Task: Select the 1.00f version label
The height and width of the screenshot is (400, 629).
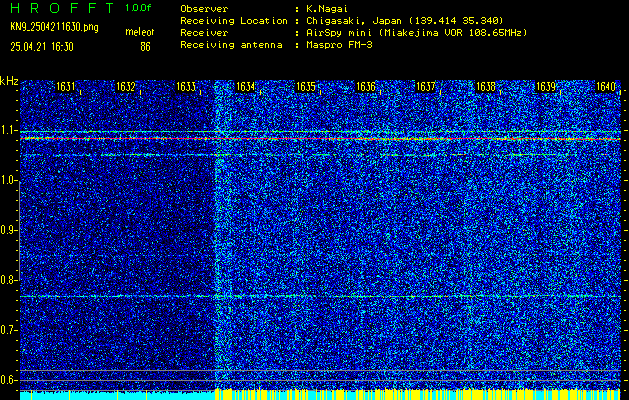Action: pos(138,8)
